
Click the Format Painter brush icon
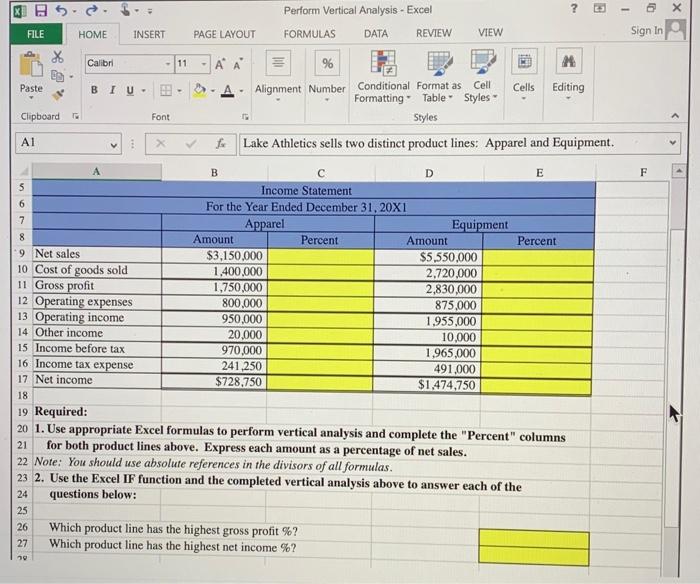(58, 94)
